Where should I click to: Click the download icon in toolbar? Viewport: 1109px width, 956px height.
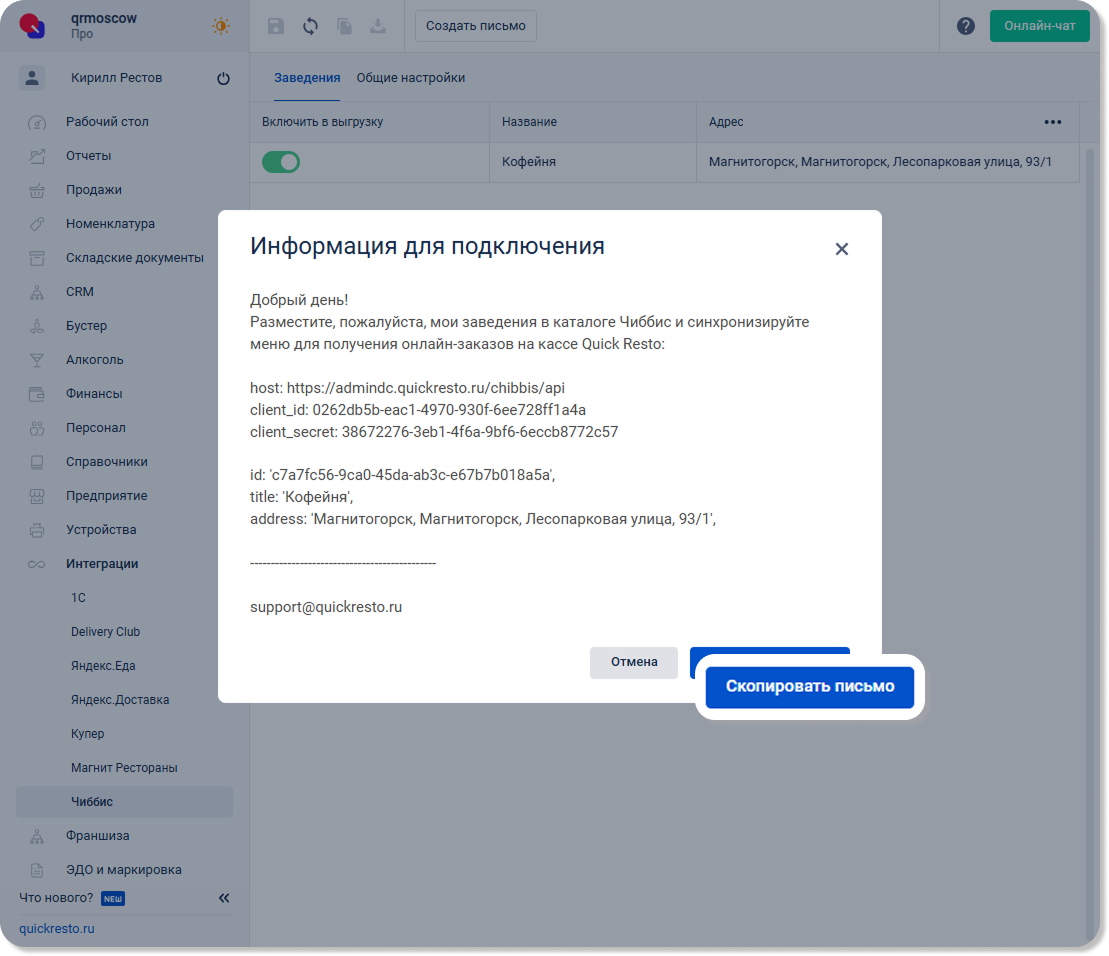pos(378,26)
